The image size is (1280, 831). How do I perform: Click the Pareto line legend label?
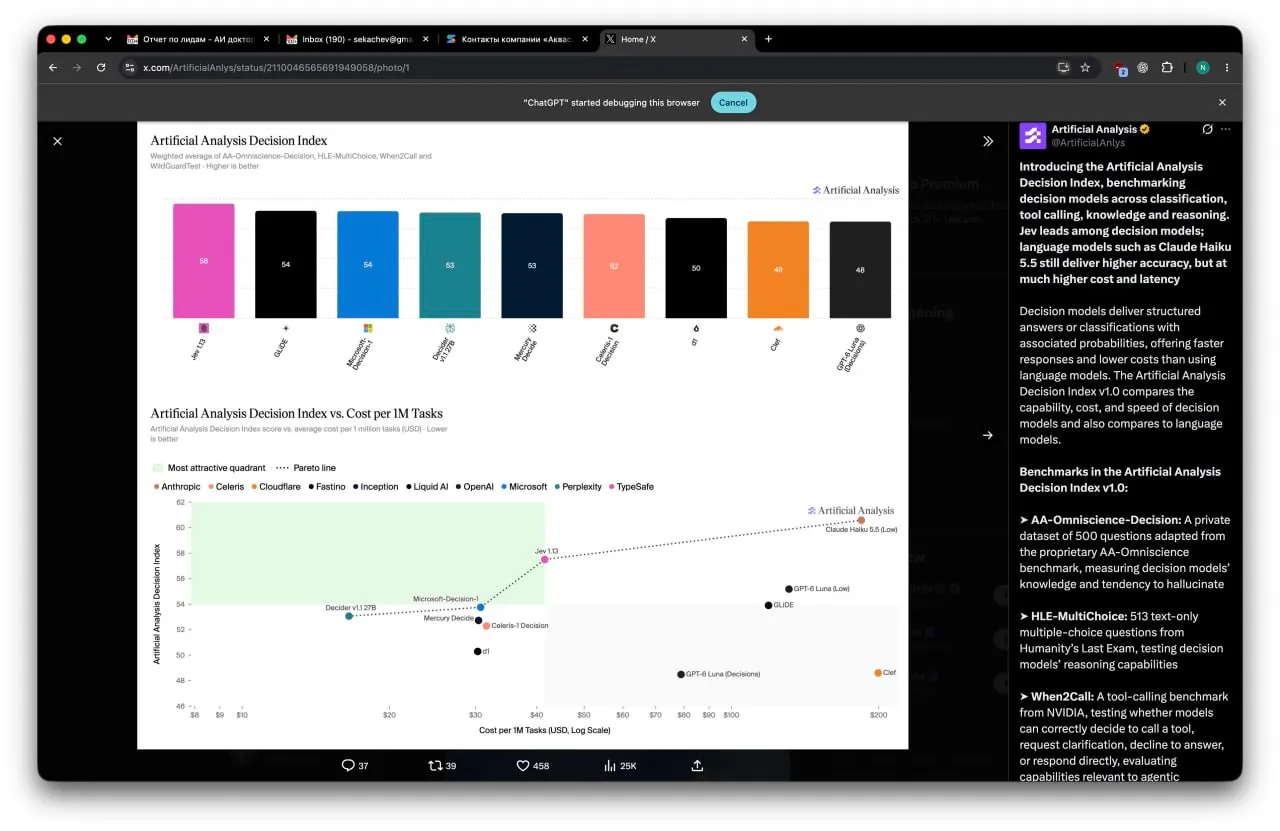313,468
